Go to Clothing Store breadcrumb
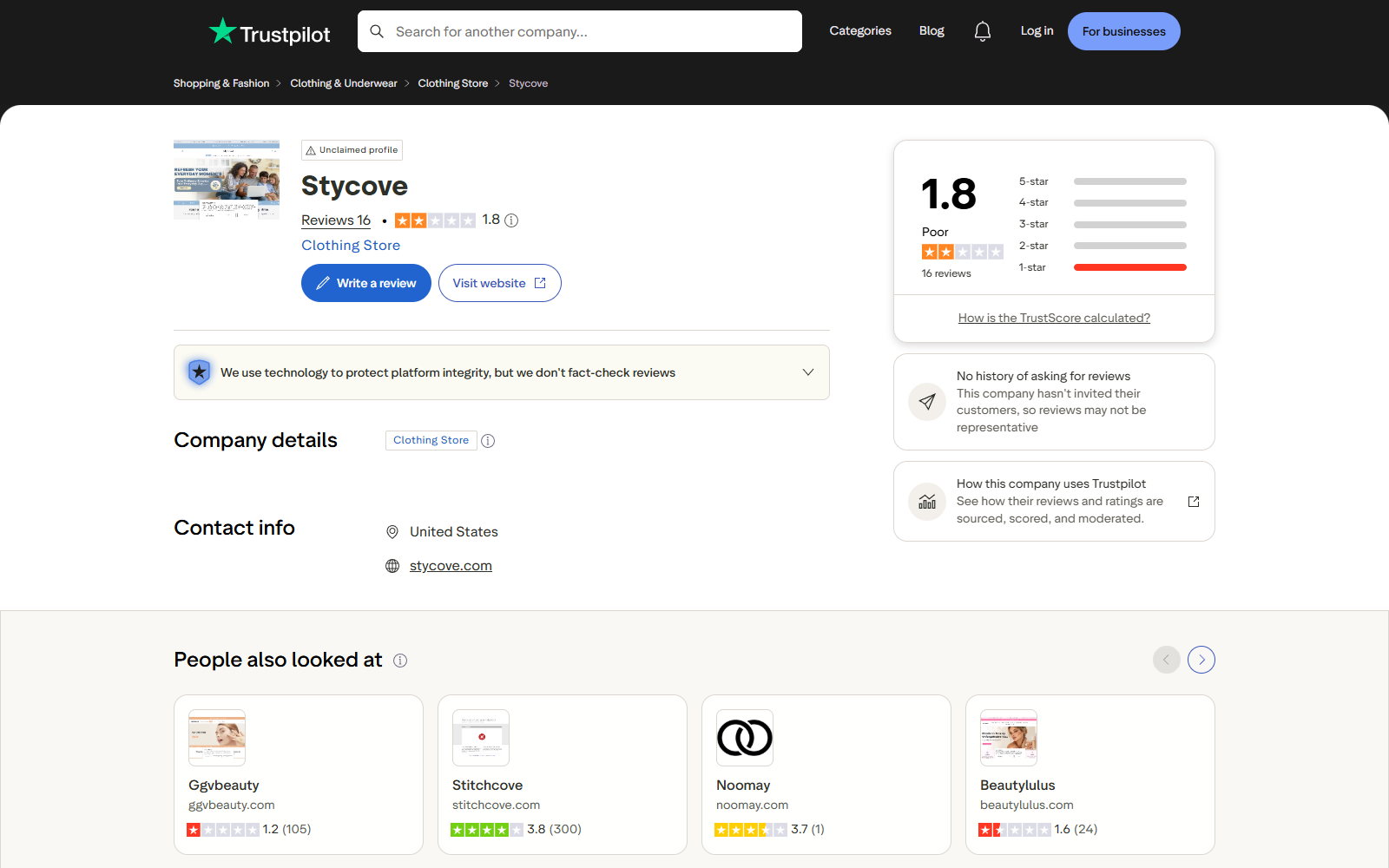The height and width of the screenshot is (868, 1389). coord(453,83)
